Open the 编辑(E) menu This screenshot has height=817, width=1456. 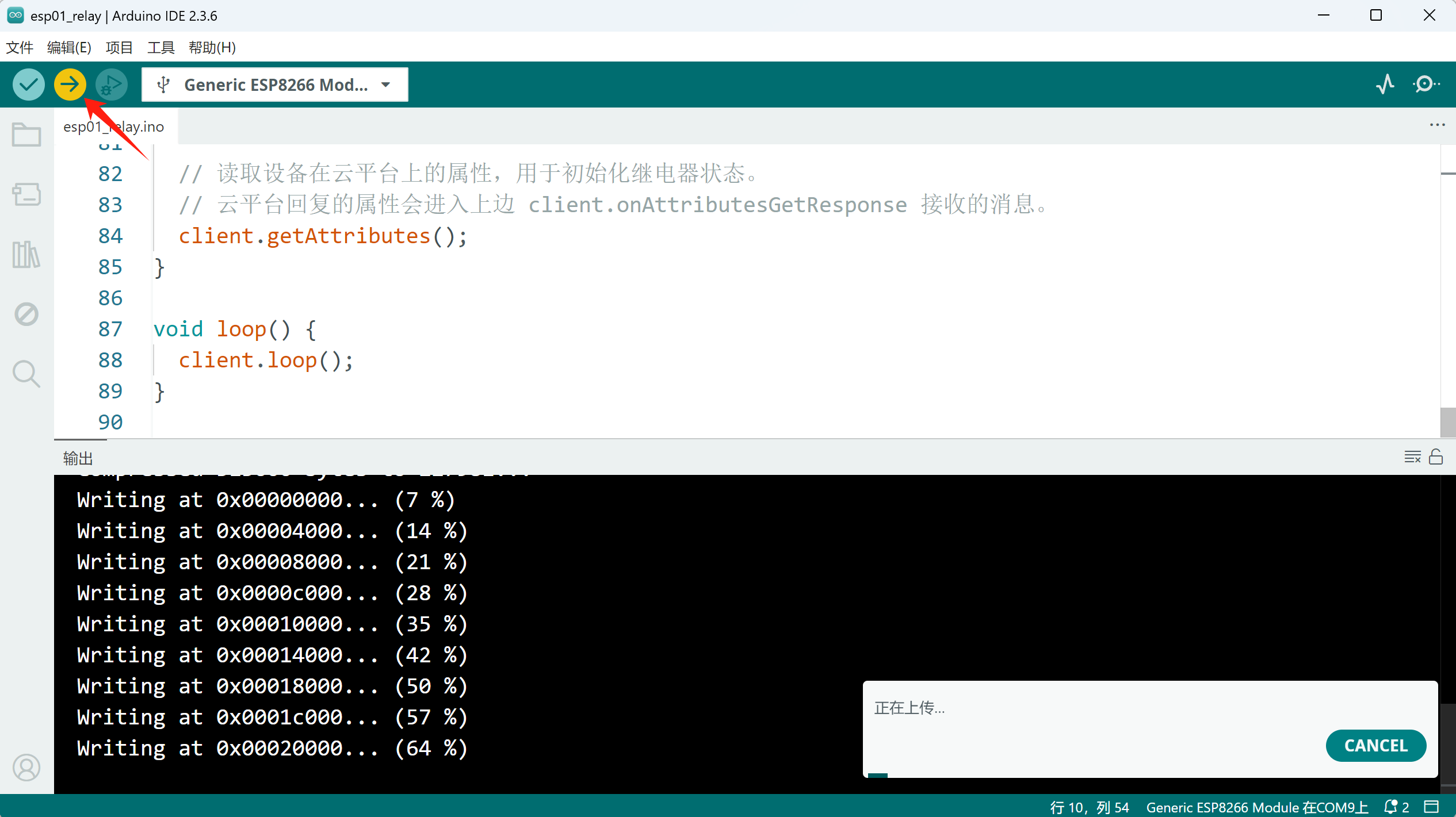pos(69,48)
